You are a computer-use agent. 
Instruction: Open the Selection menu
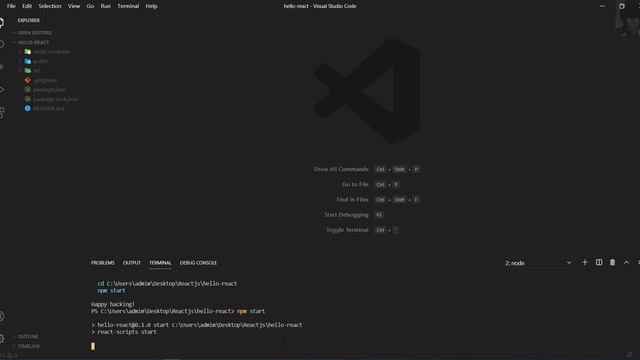pos(50,6)
